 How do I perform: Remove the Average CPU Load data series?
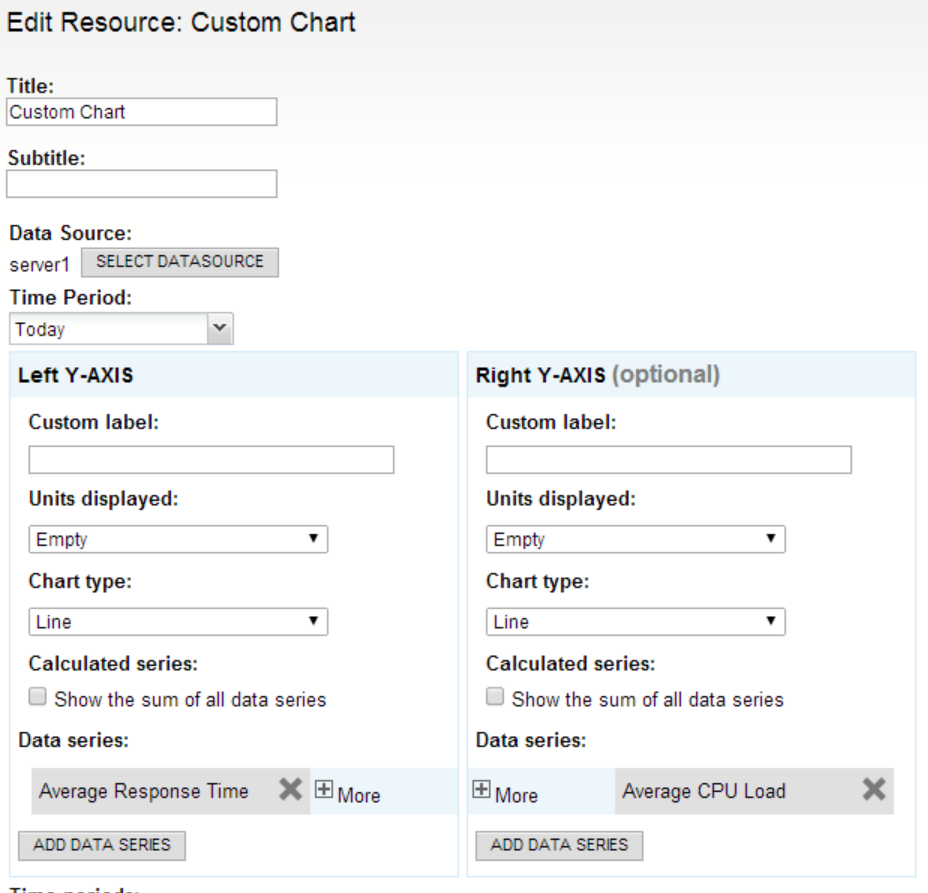[x=874, y=791]
